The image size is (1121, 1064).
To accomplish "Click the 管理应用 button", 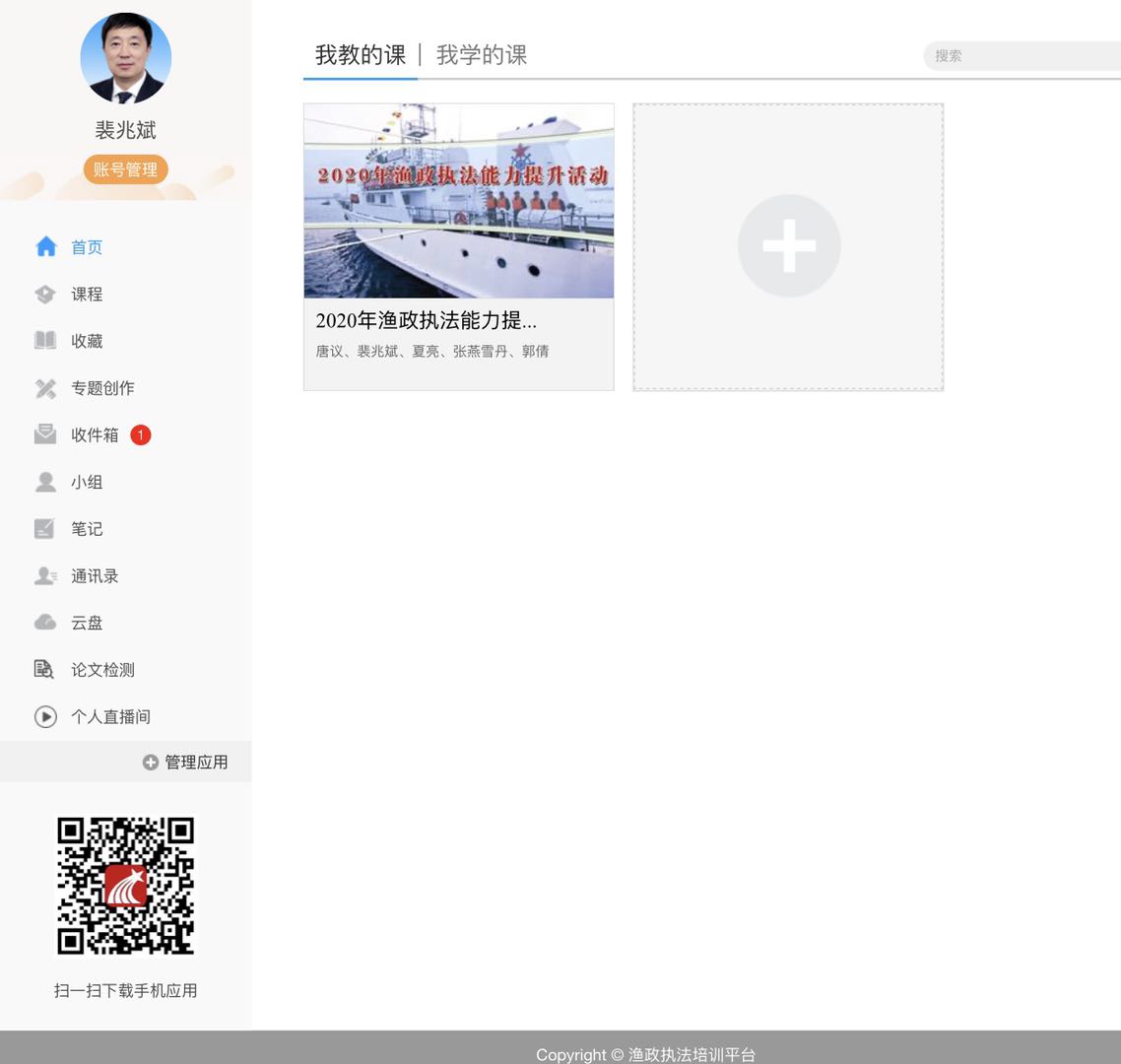I will coord(185,763).
